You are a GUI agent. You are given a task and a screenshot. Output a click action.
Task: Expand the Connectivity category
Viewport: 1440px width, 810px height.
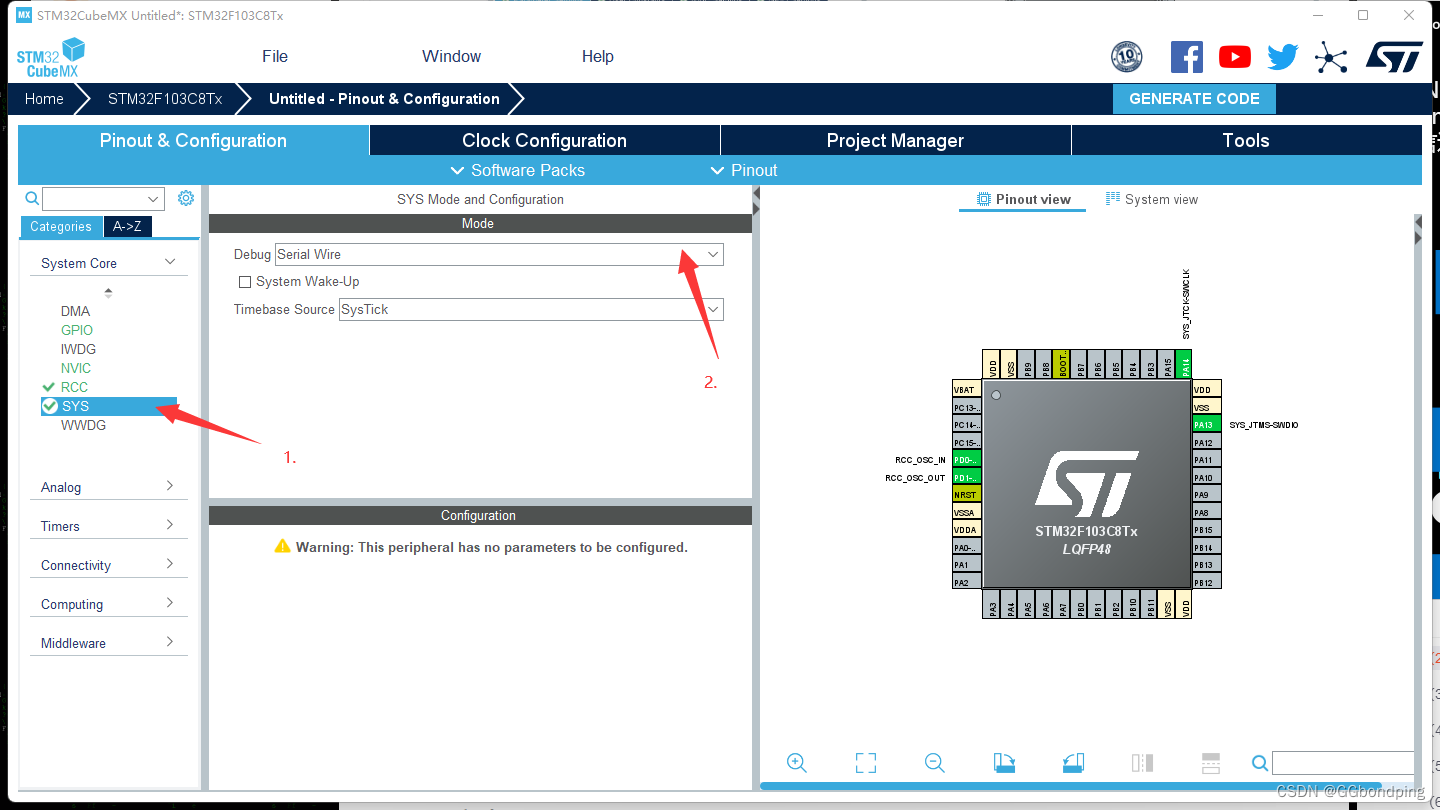coord(108,565)
